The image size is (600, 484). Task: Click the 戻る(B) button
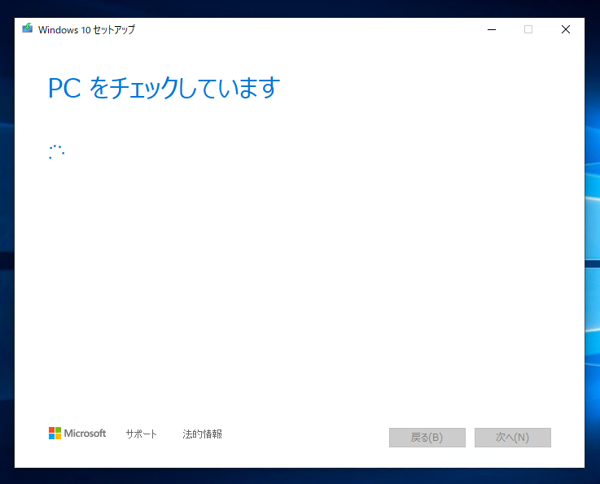click(x=427, y=437)
